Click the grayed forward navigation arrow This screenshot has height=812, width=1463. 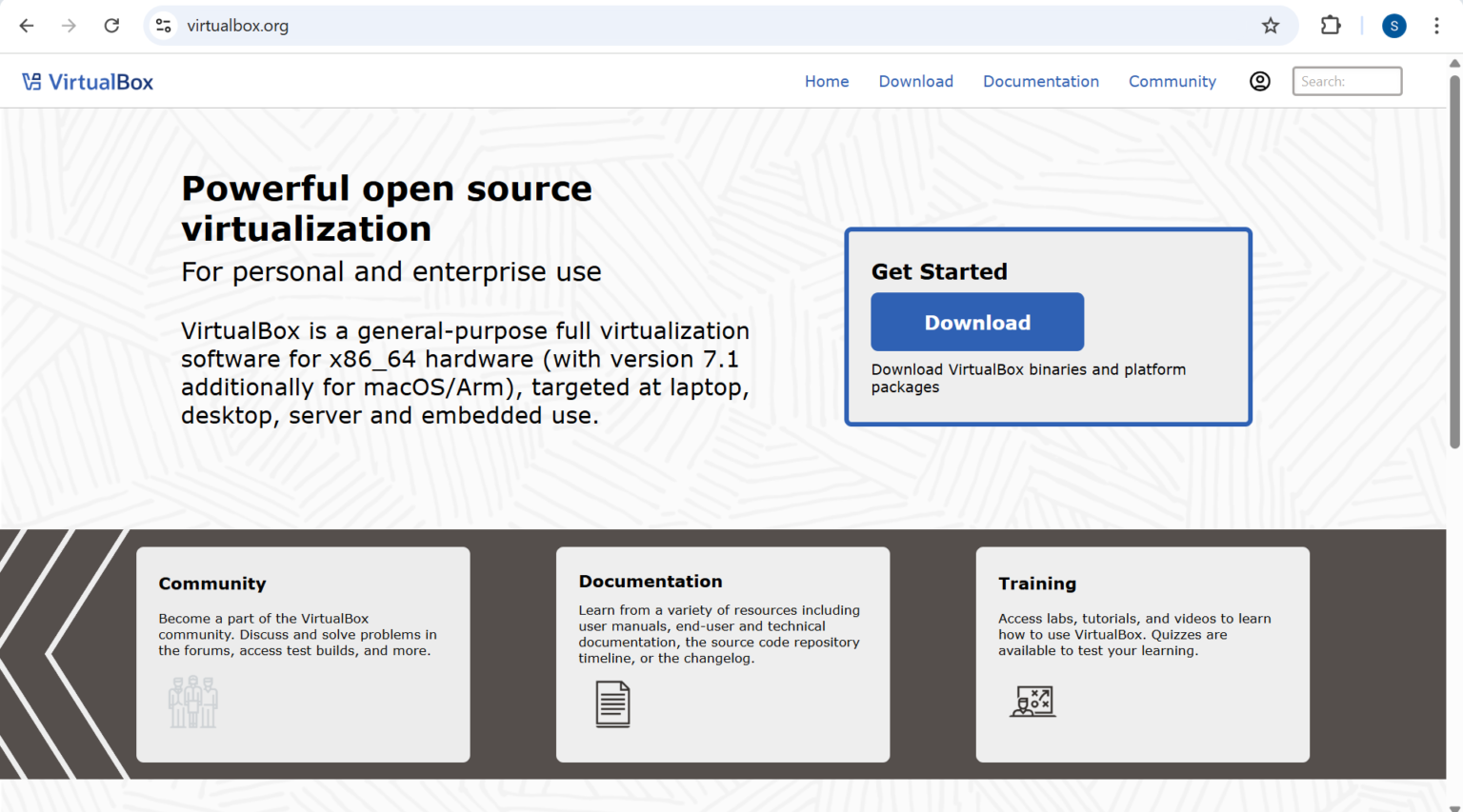tap(69, 26)
